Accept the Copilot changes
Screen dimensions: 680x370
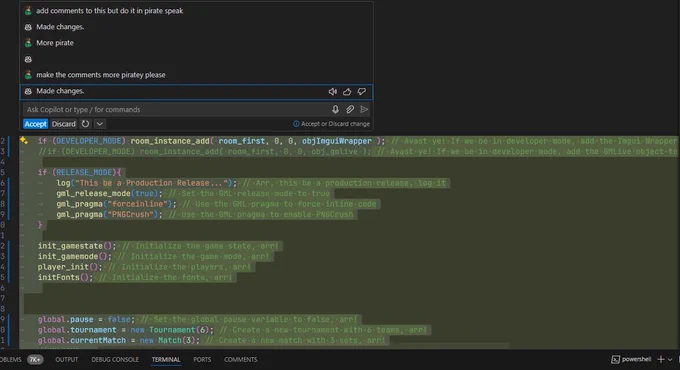pyautogui.click(x=35, y=124)
